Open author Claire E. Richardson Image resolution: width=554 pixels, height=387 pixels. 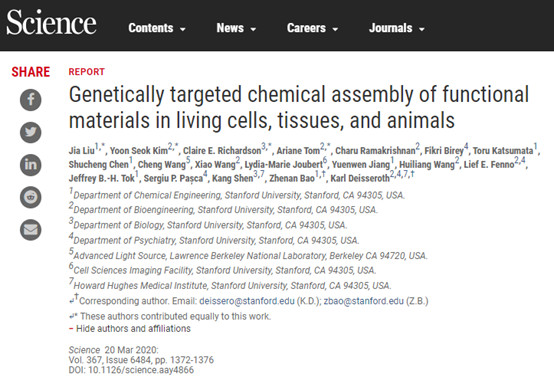pyautogui.click(x=222, y=151)
